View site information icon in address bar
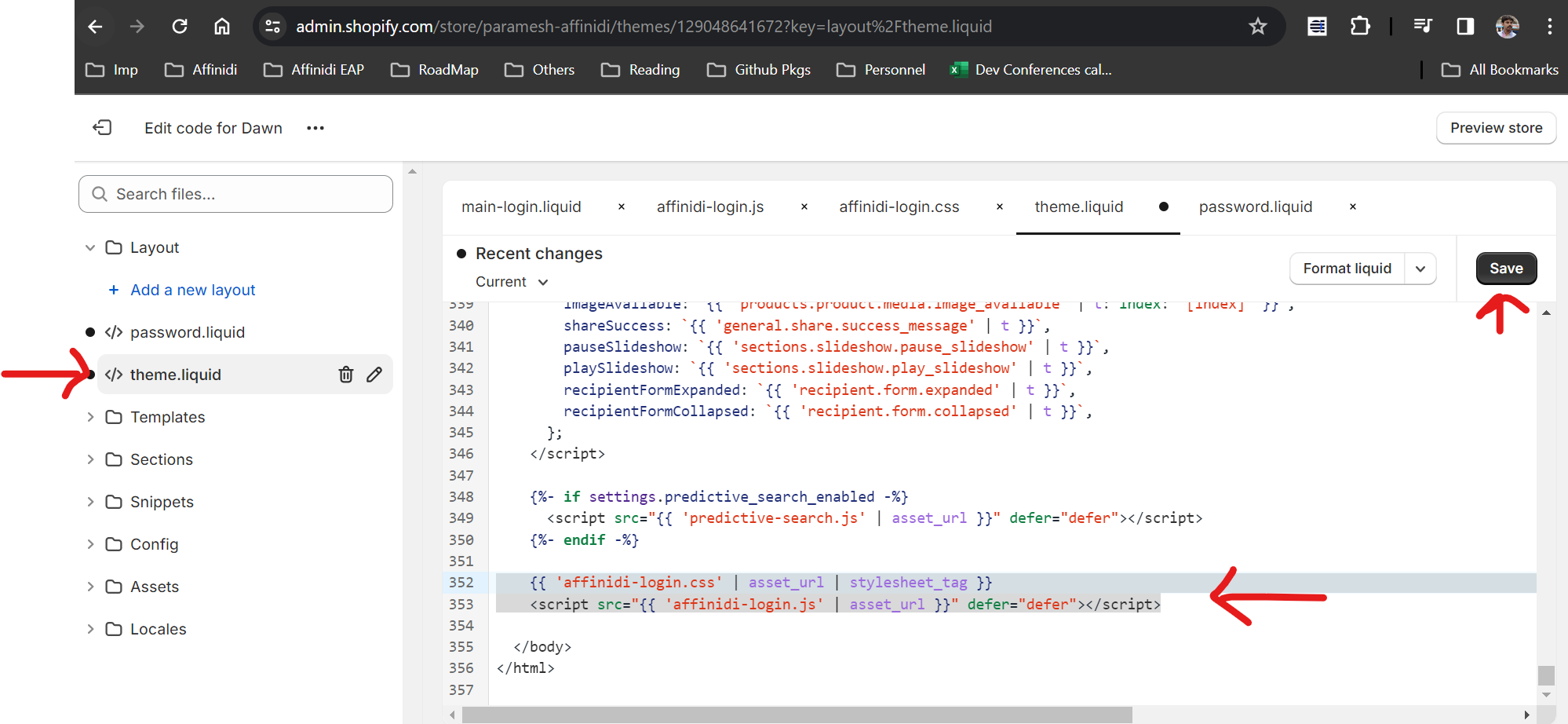 [x=272, y=27]
